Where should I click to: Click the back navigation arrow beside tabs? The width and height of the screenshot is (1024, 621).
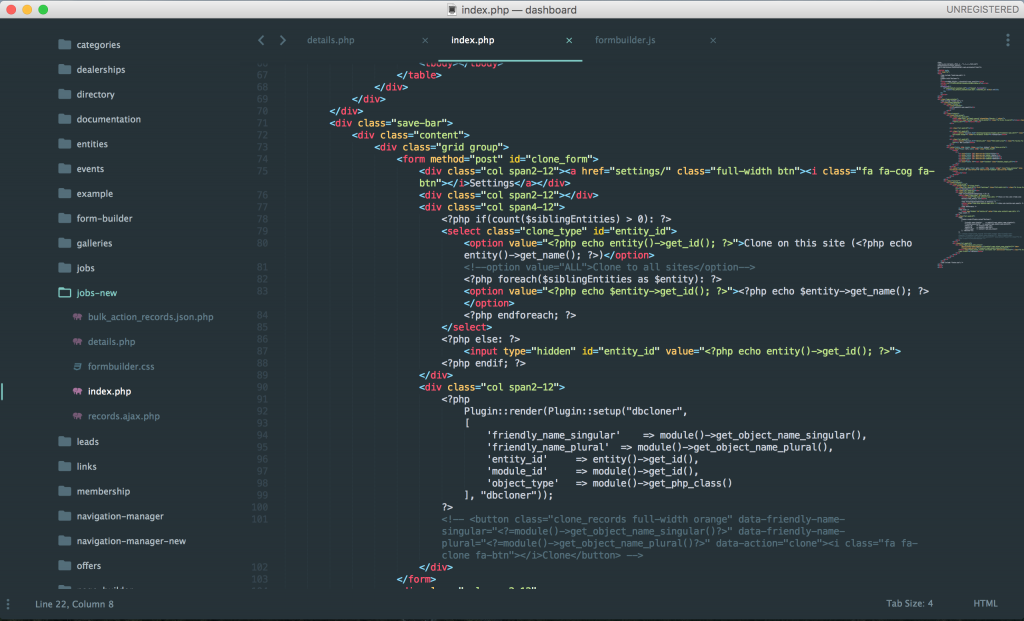click(x=261, y=40)
